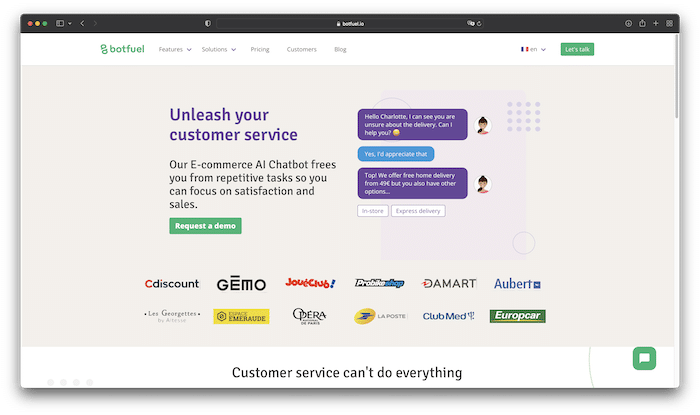Open the Blog page
700x415 pixels.
[340, 50]
